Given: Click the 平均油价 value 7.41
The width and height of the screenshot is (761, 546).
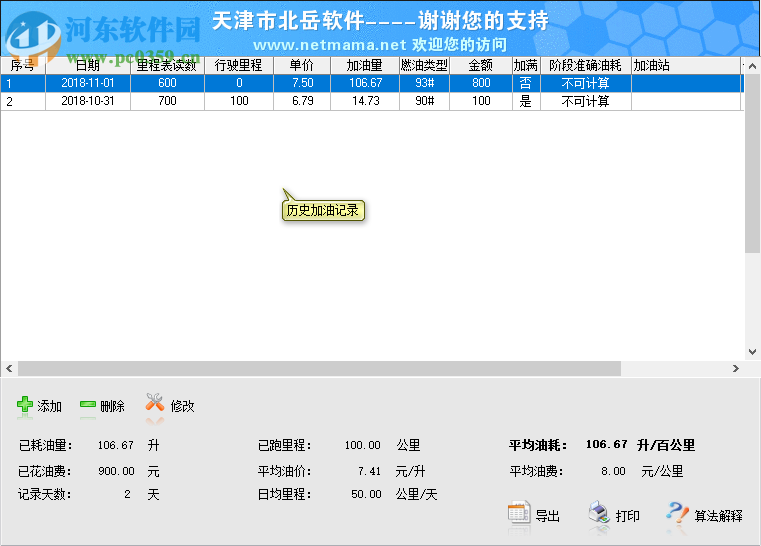Looking at the screenshot, I should point(369,471).
